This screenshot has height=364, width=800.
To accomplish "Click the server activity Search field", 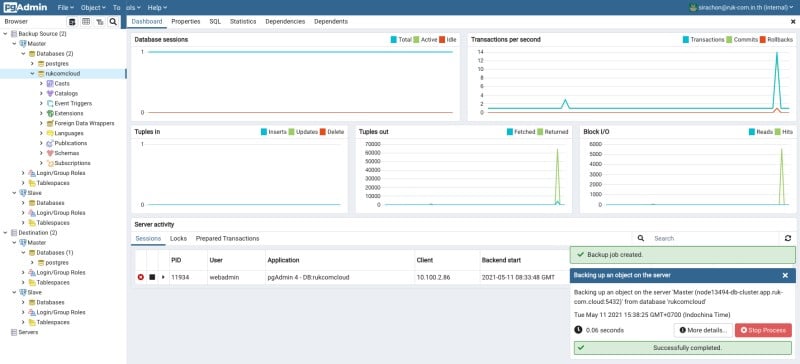I will click(x=714, y=238).
